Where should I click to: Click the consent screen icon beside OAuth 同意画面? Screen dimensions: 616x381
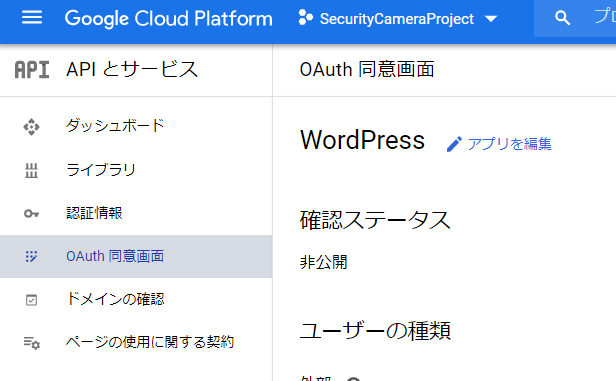click(x=31, y=256)
